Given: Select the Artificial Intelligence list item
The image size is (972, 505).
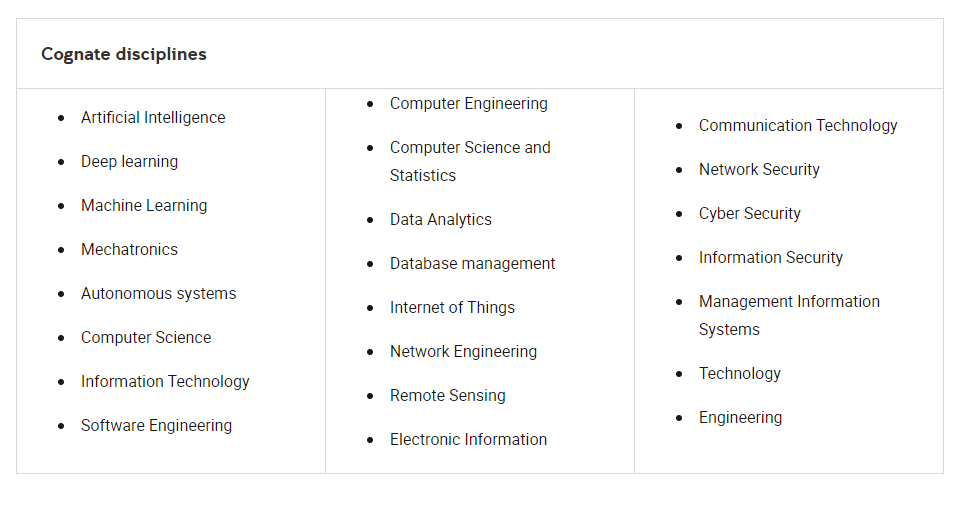Looking at the screenshot, I should click(x=153, y=118).
